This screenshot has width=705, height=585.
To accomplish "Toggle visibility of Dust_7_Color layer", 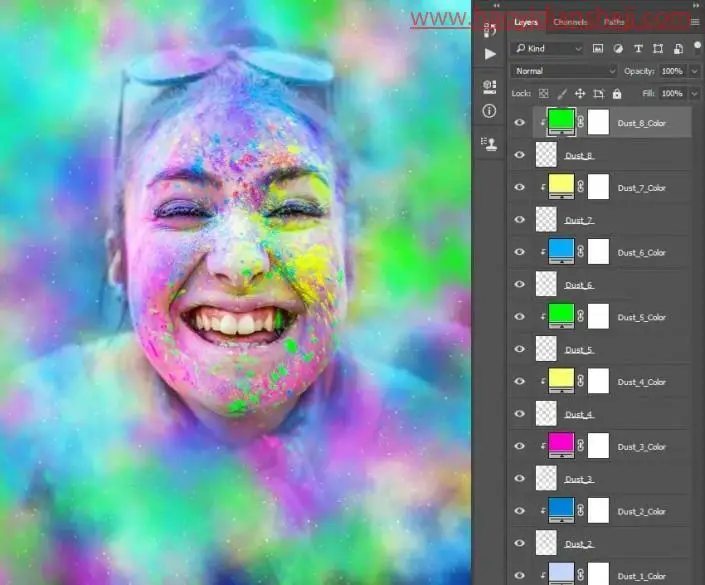I will click(x=520, y=187).
